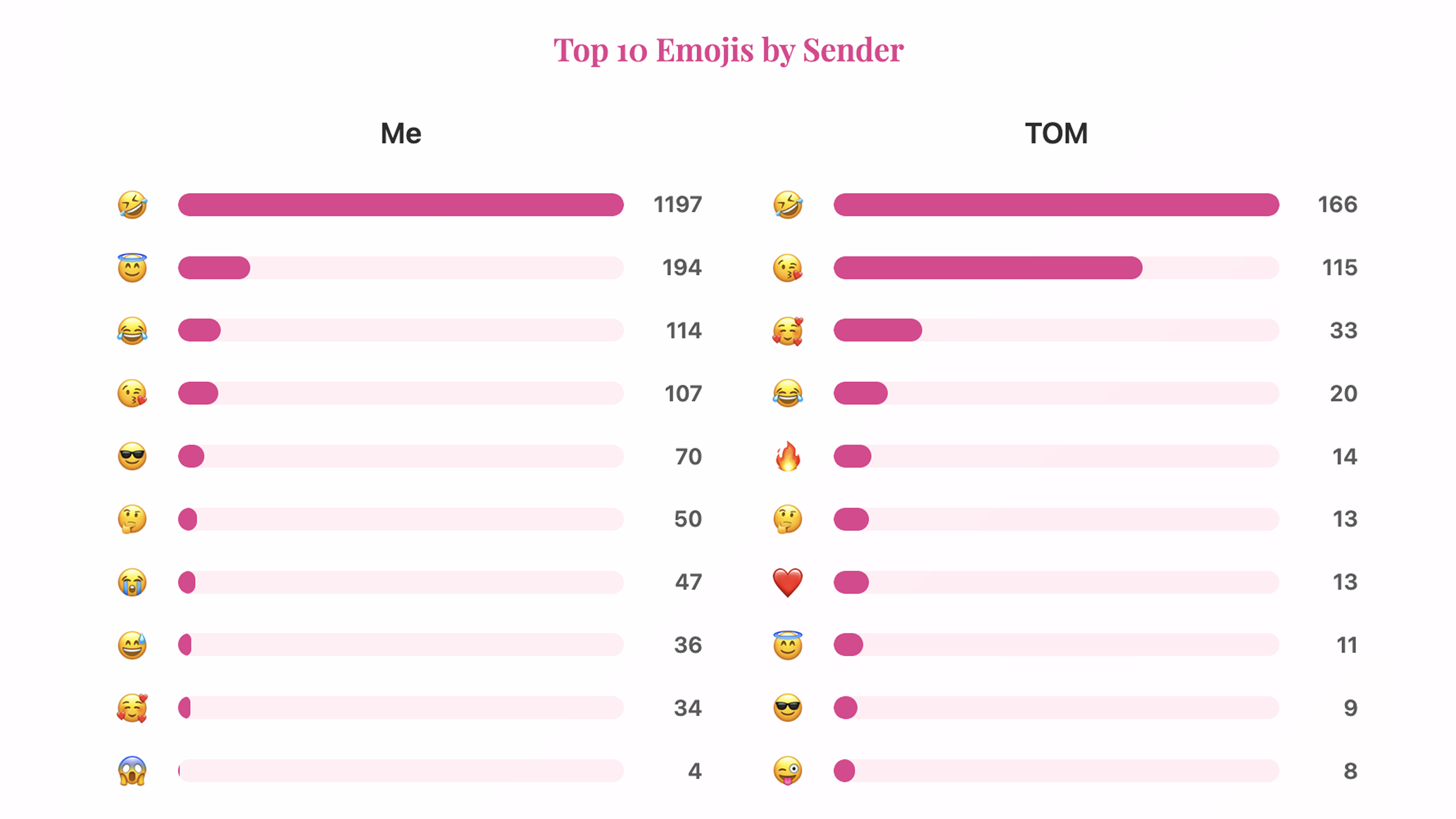This screenshot has width=1456, height=819.
Task: Click the thinking emoji in Me column
Action: 132,519
